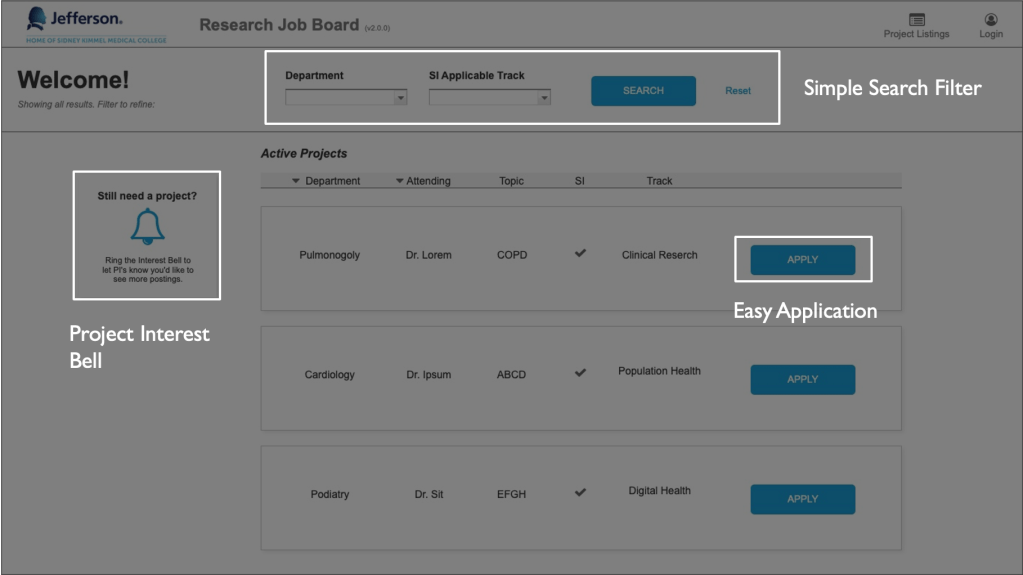Click the Track column header
The height and width of the screenshot is (575, 1023).
659,181
